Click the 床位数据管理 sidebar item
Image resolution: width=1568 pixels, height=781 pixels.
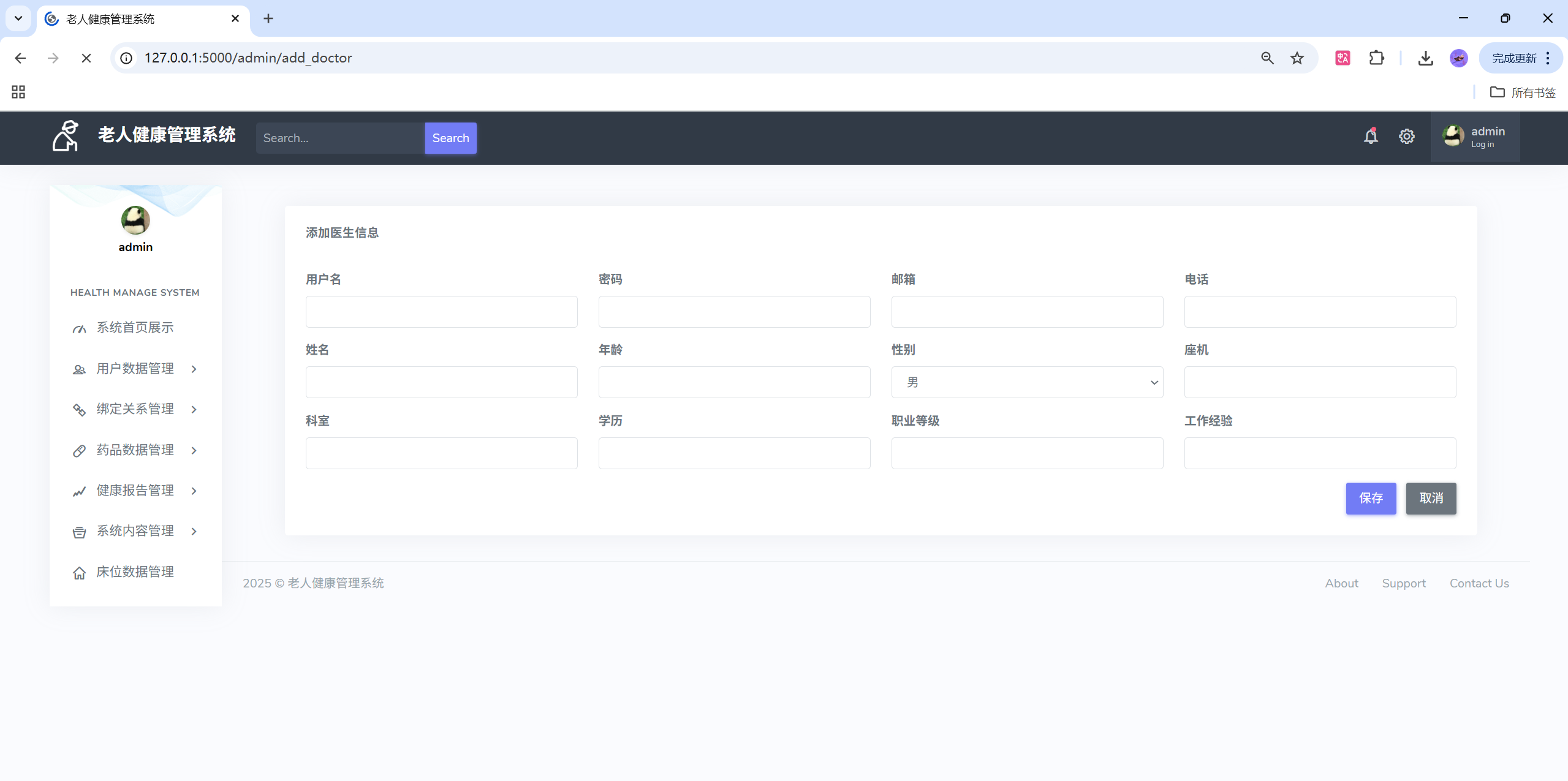(135, 572)
